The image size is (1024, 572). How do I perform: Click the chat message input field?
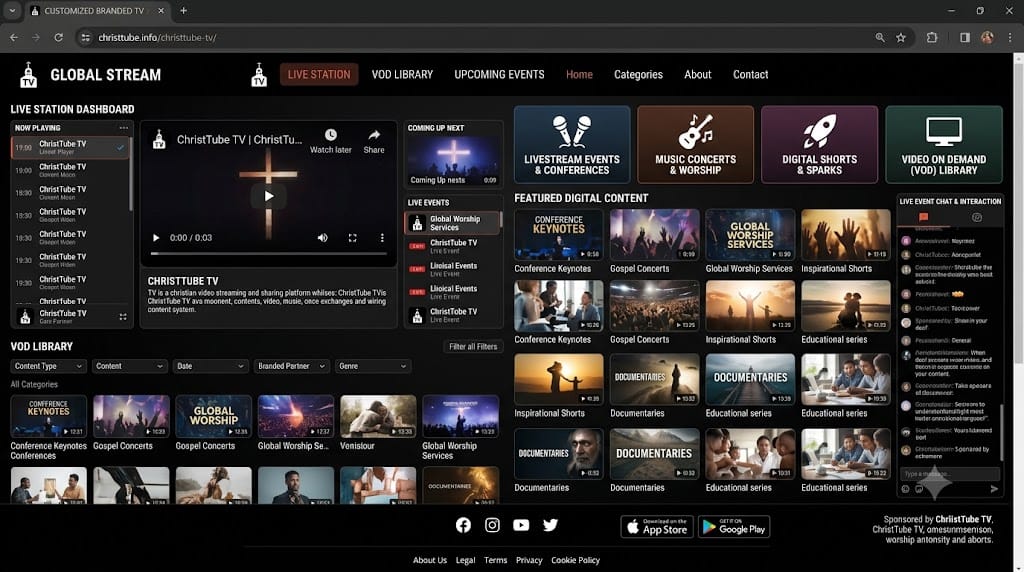(x=950, y=474)
